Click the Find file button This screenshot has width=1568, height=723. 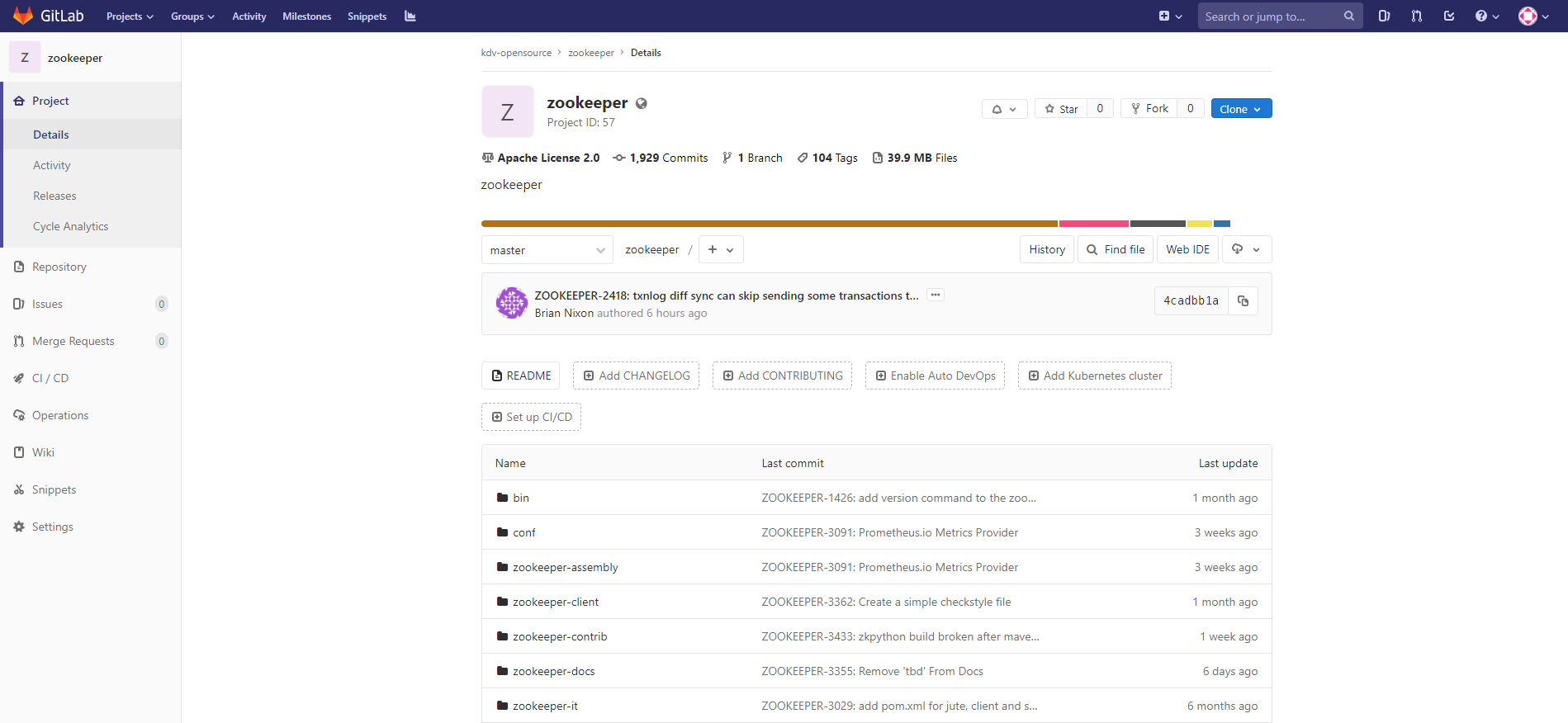point(1116,249)
